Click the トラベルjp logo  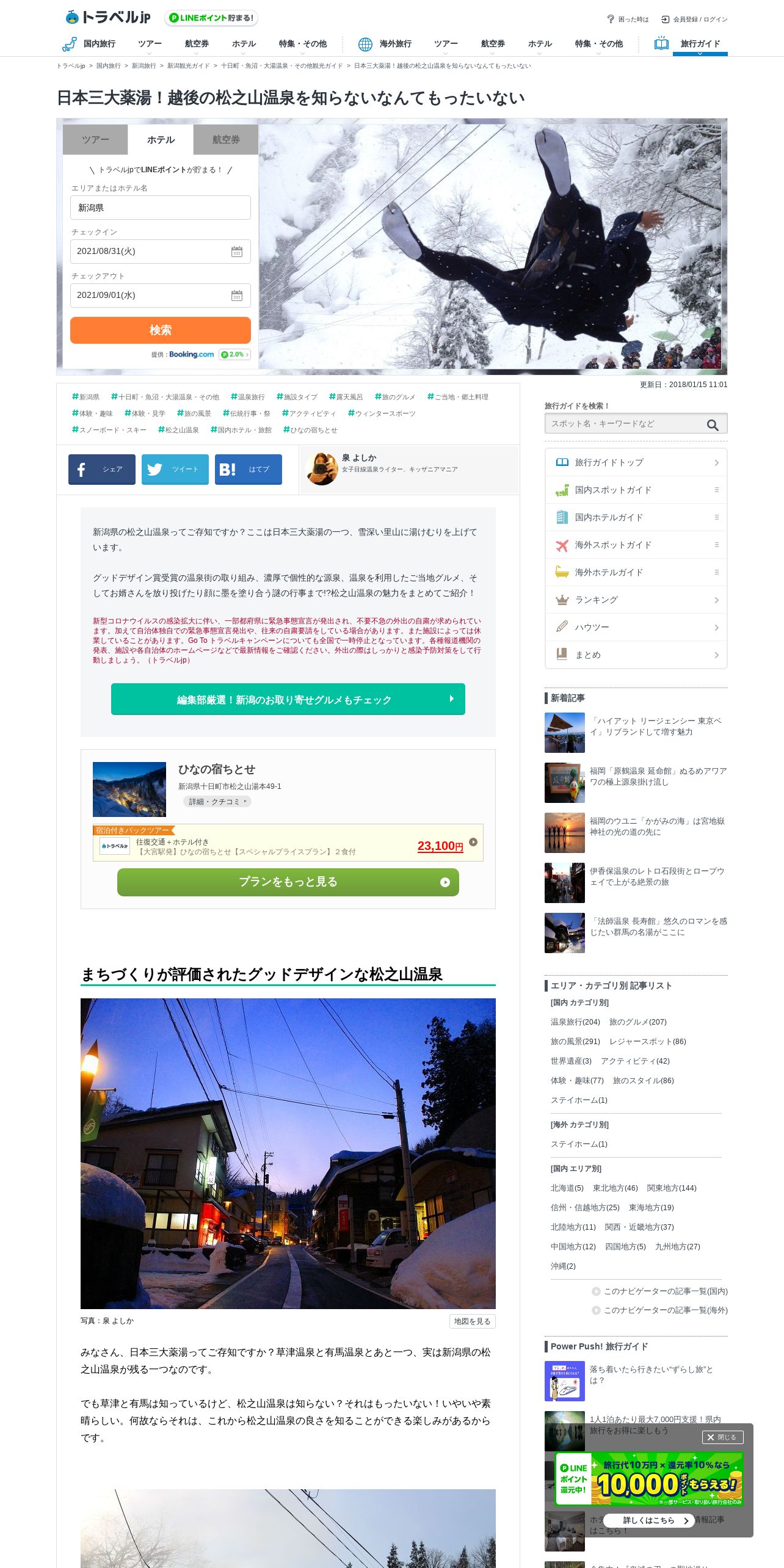108,17
